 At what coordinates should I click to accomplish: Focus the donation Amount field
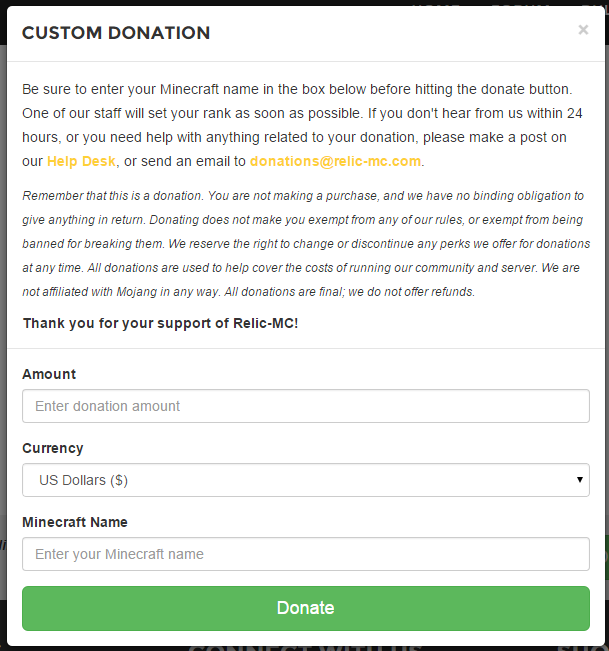click(x=305, y=406)
